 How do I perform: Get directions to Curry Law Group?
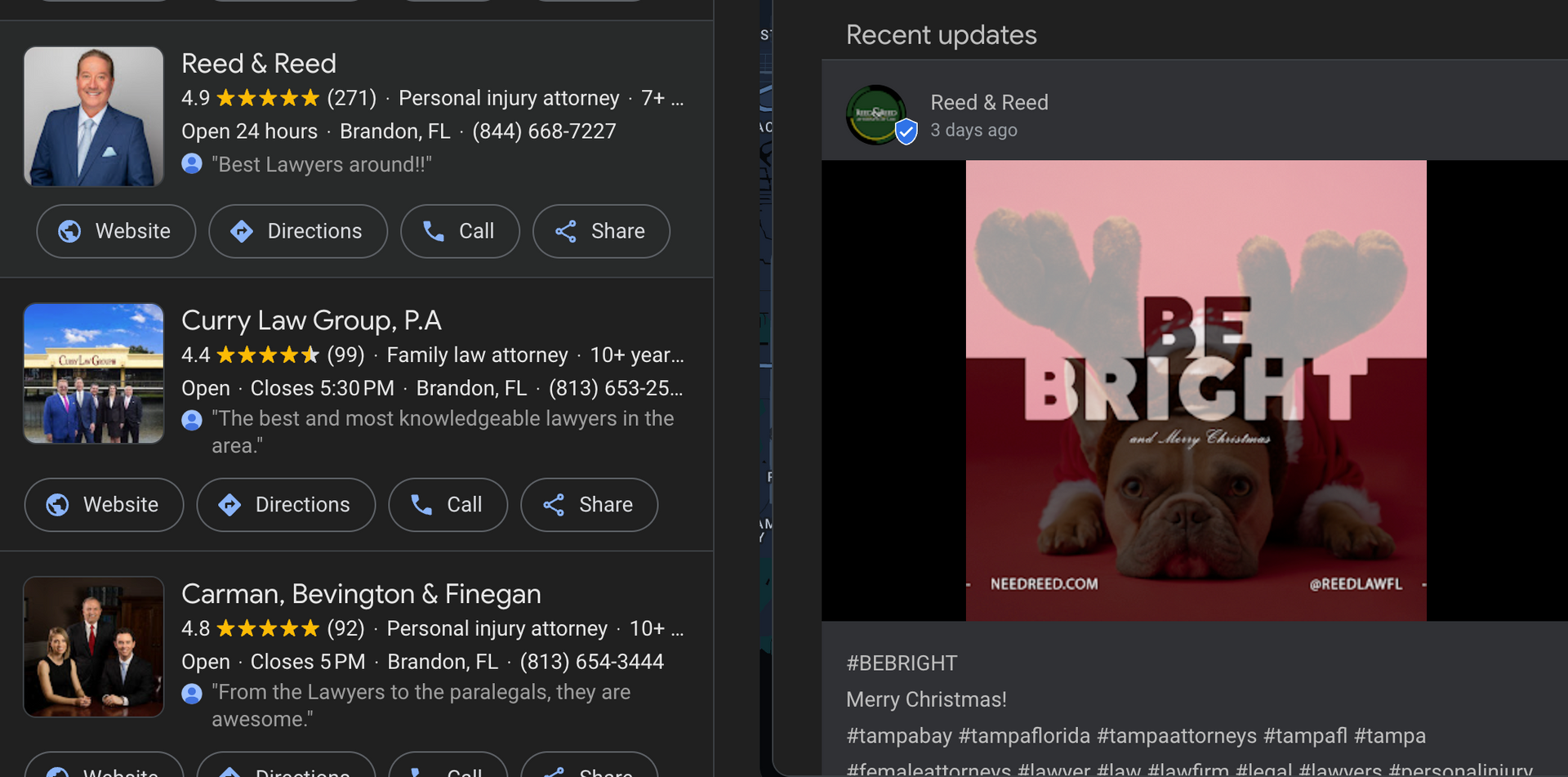[x=286, y=505]
